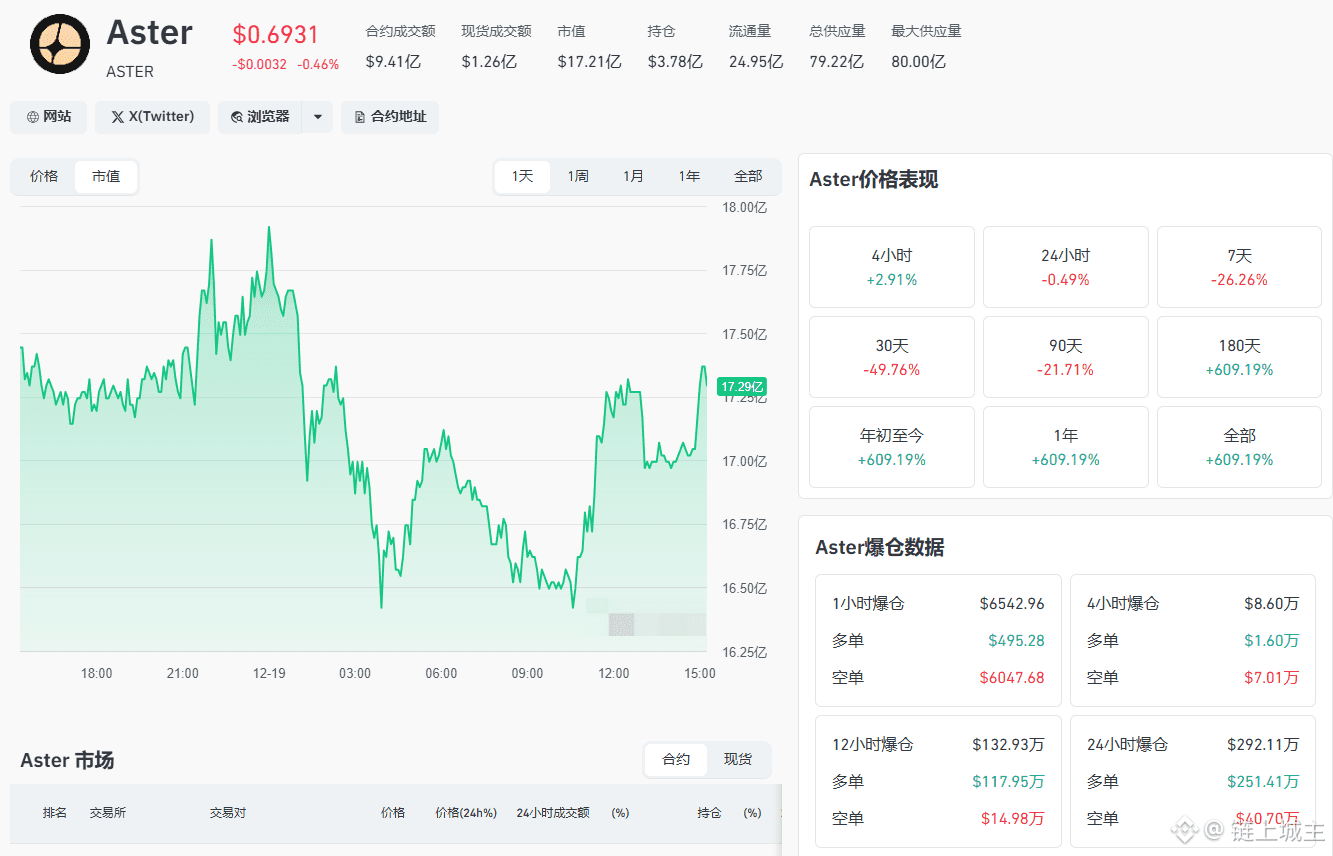Click the 持仓 market table column header
Viewport: 1333px width, 856px height.
point(709,813)
